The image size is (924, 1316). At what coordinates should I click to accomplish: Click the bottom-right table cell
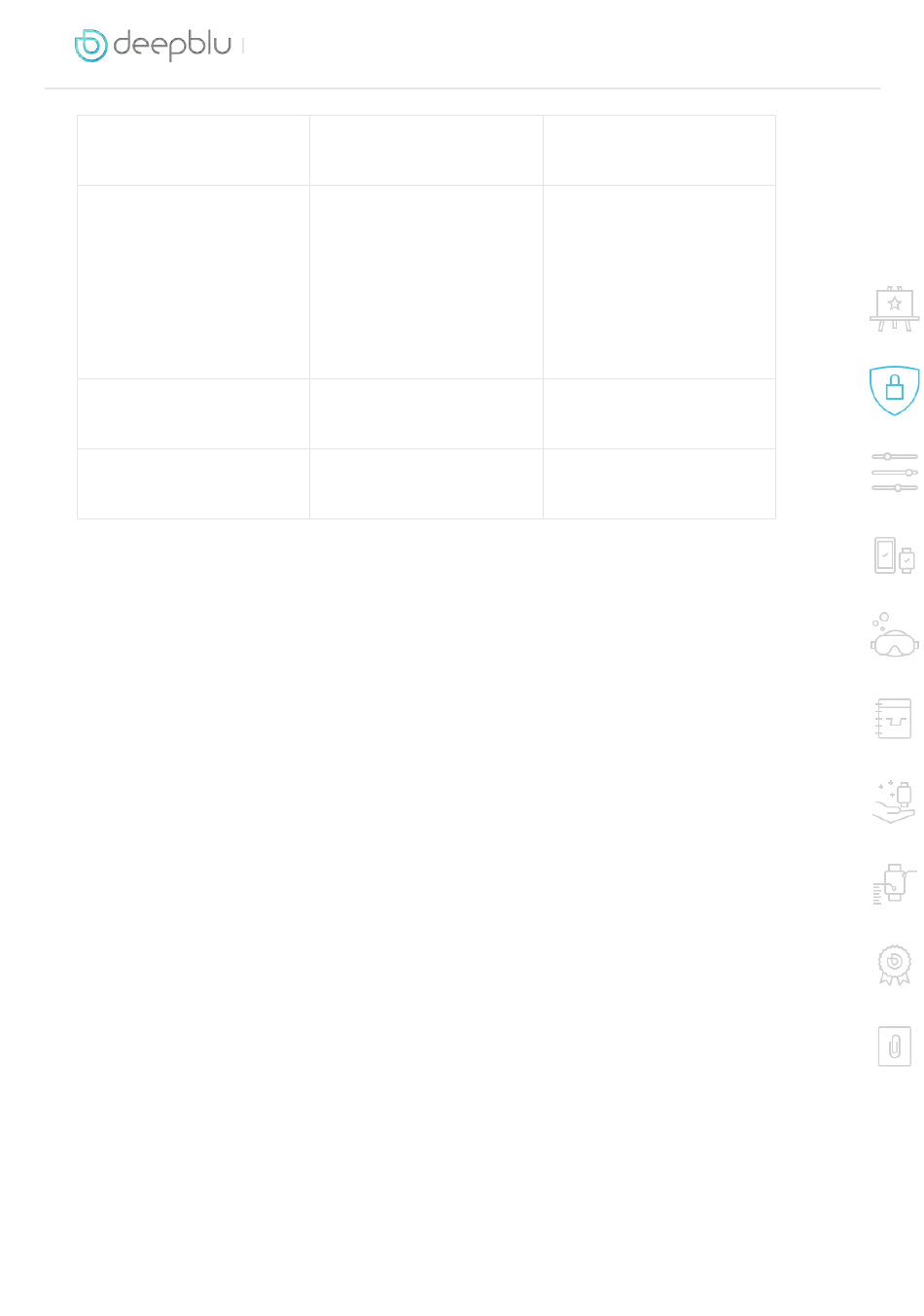[659, 483]
